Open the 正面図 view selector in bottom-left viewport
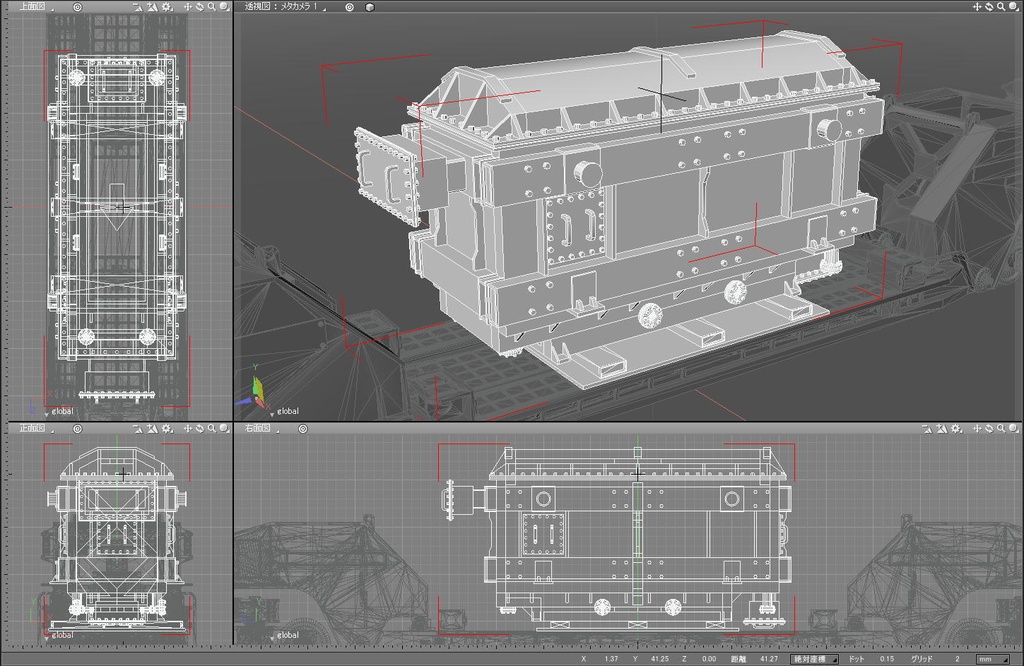 [x=36, y=428]
